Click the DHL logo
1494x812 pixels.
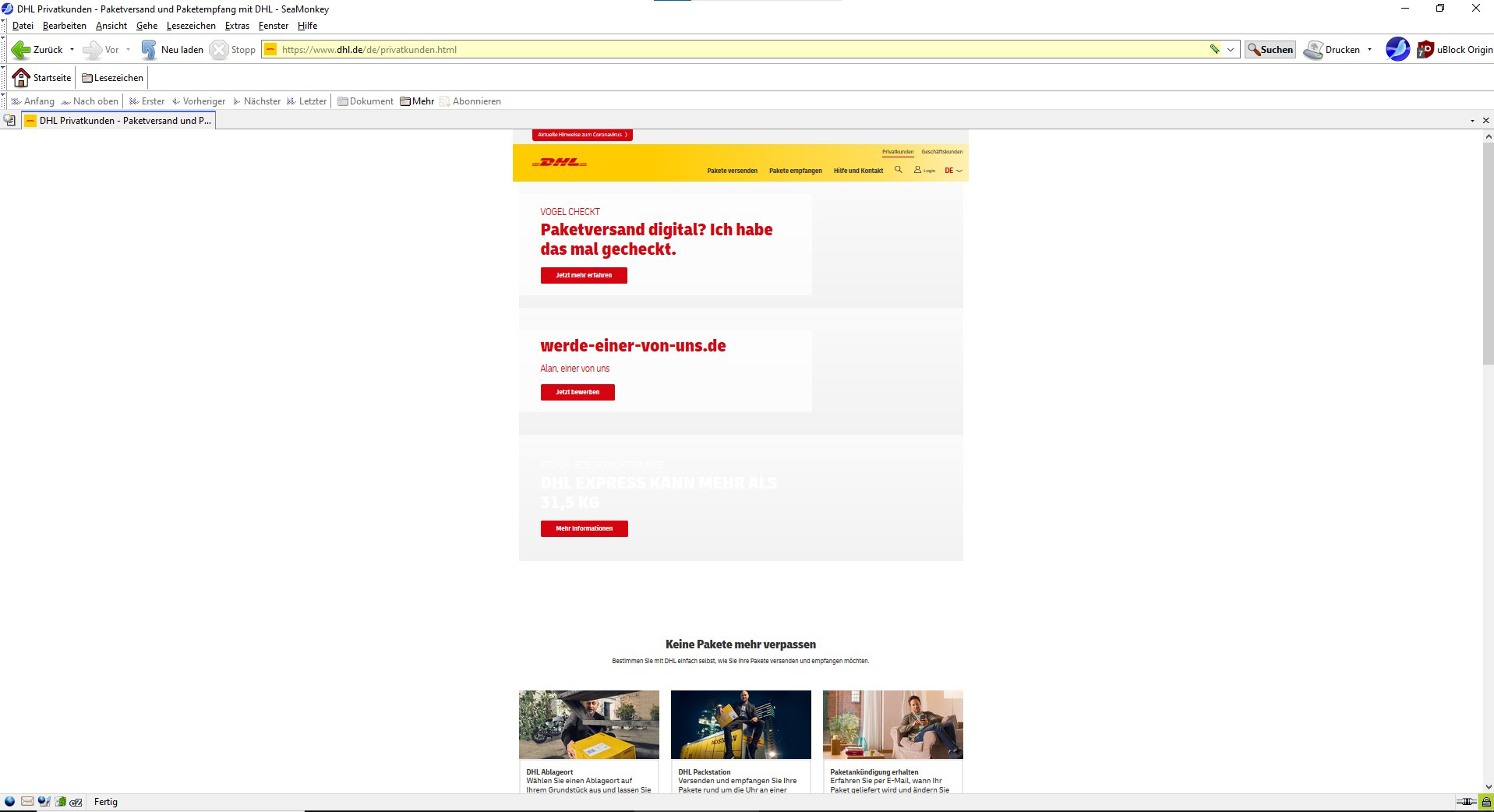(560, 163)
